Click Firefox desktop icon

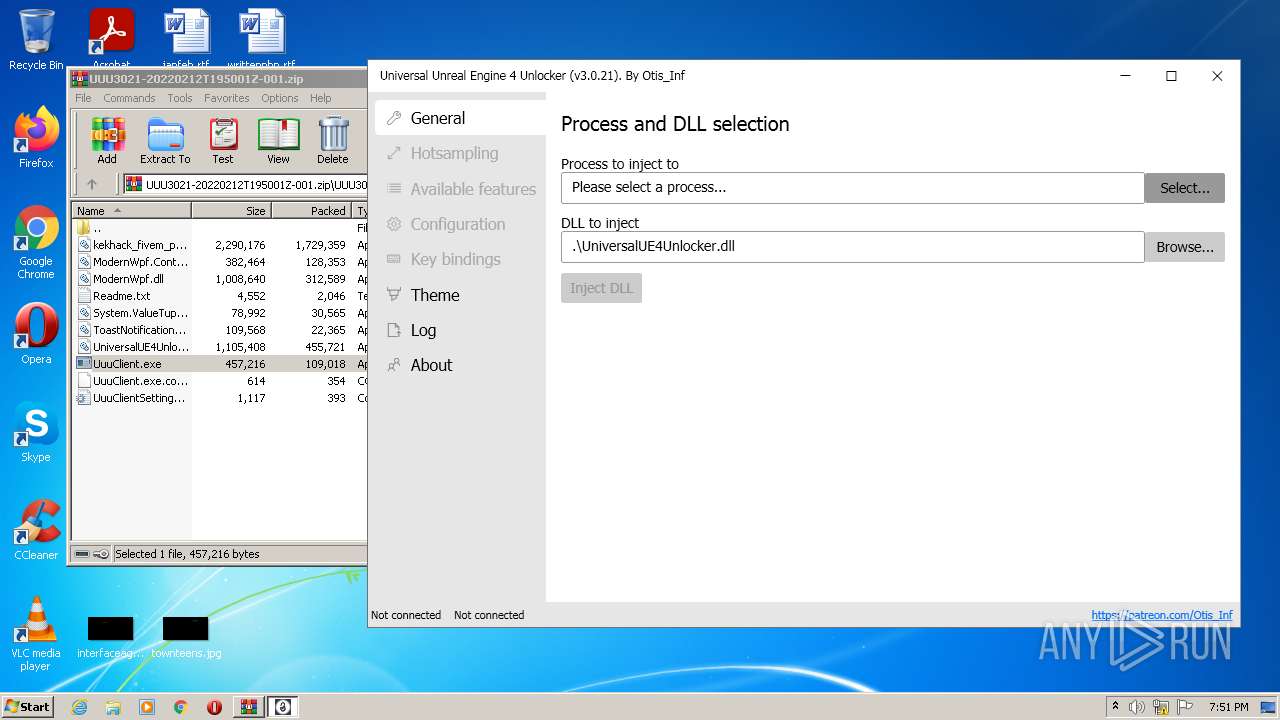pos(36,138)
